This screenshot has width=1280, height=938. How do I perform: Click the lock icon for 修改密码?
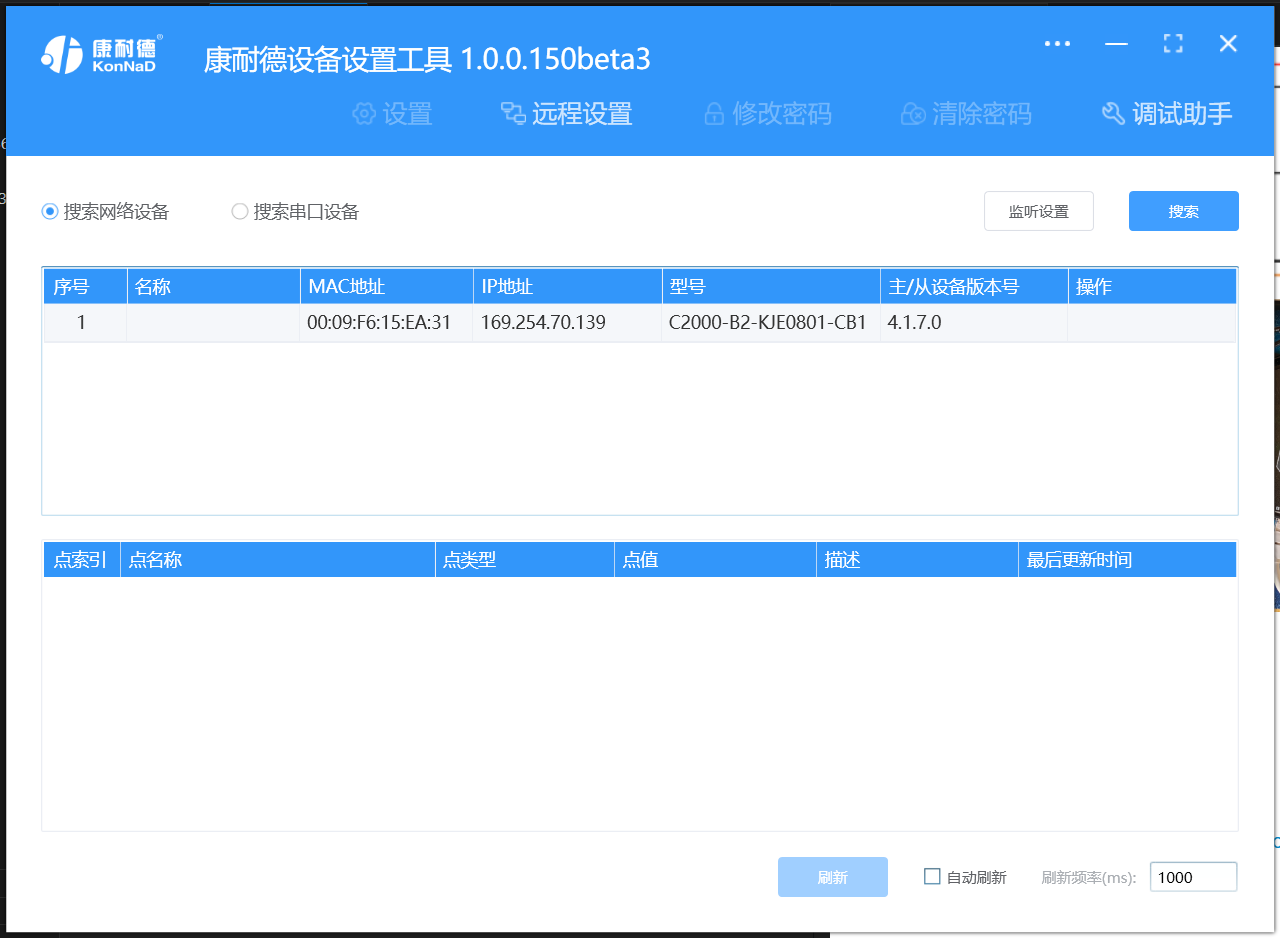(714, 114)
